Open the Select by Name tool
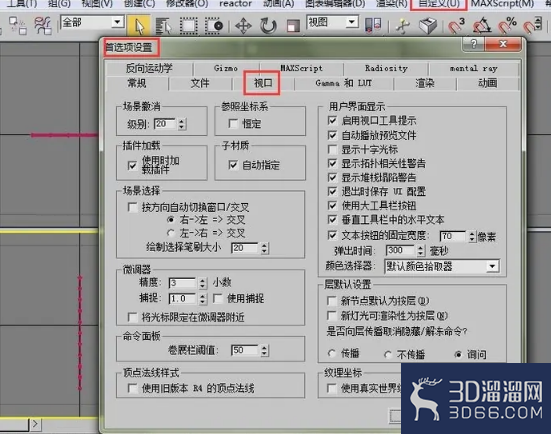Image resolution: width=551 pixels, height=434 pixels. pyautogui.click(x=163, y=26)
